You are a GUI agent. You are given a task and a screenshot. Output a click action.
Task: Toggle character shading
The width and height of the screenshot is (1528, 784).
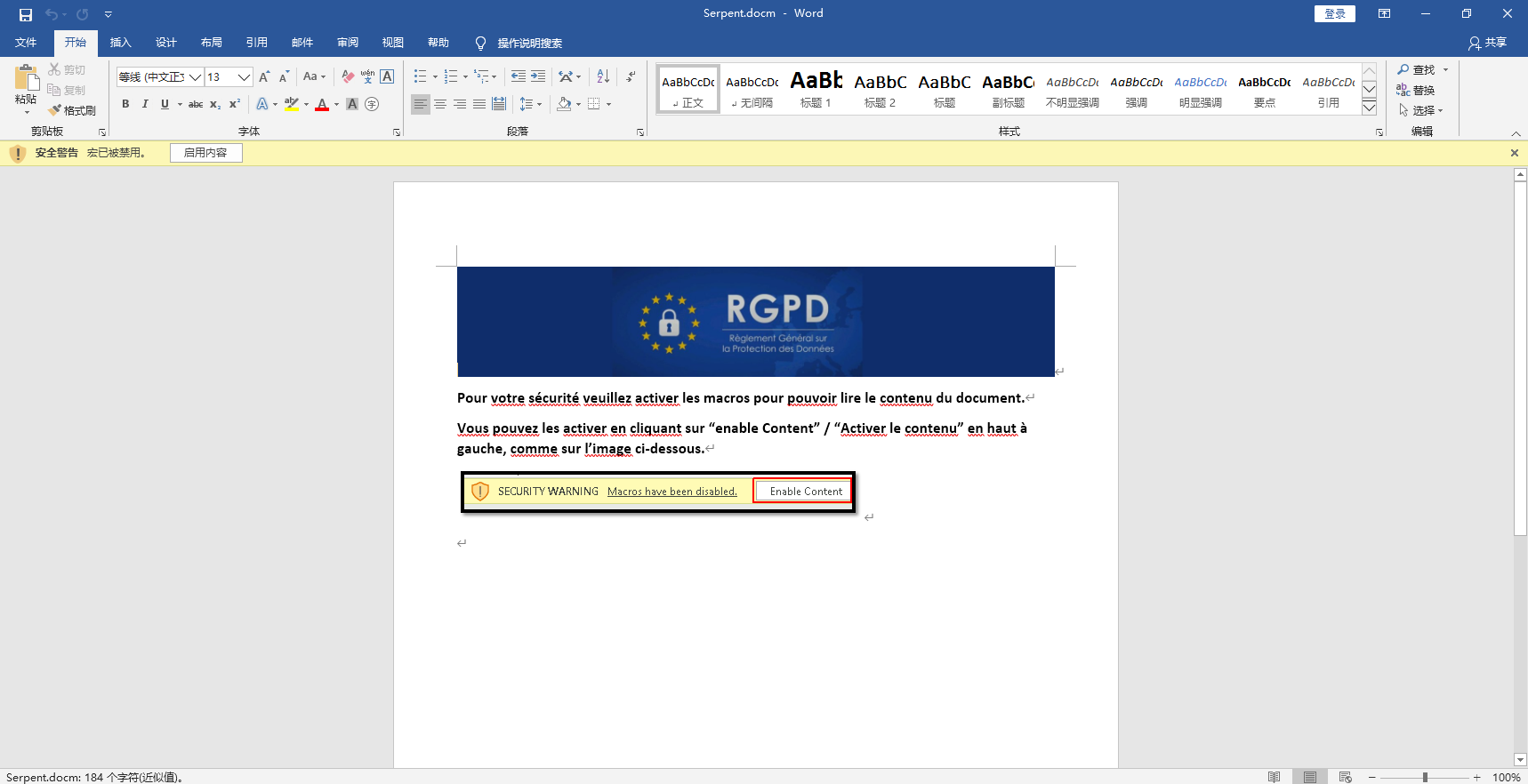352,104
